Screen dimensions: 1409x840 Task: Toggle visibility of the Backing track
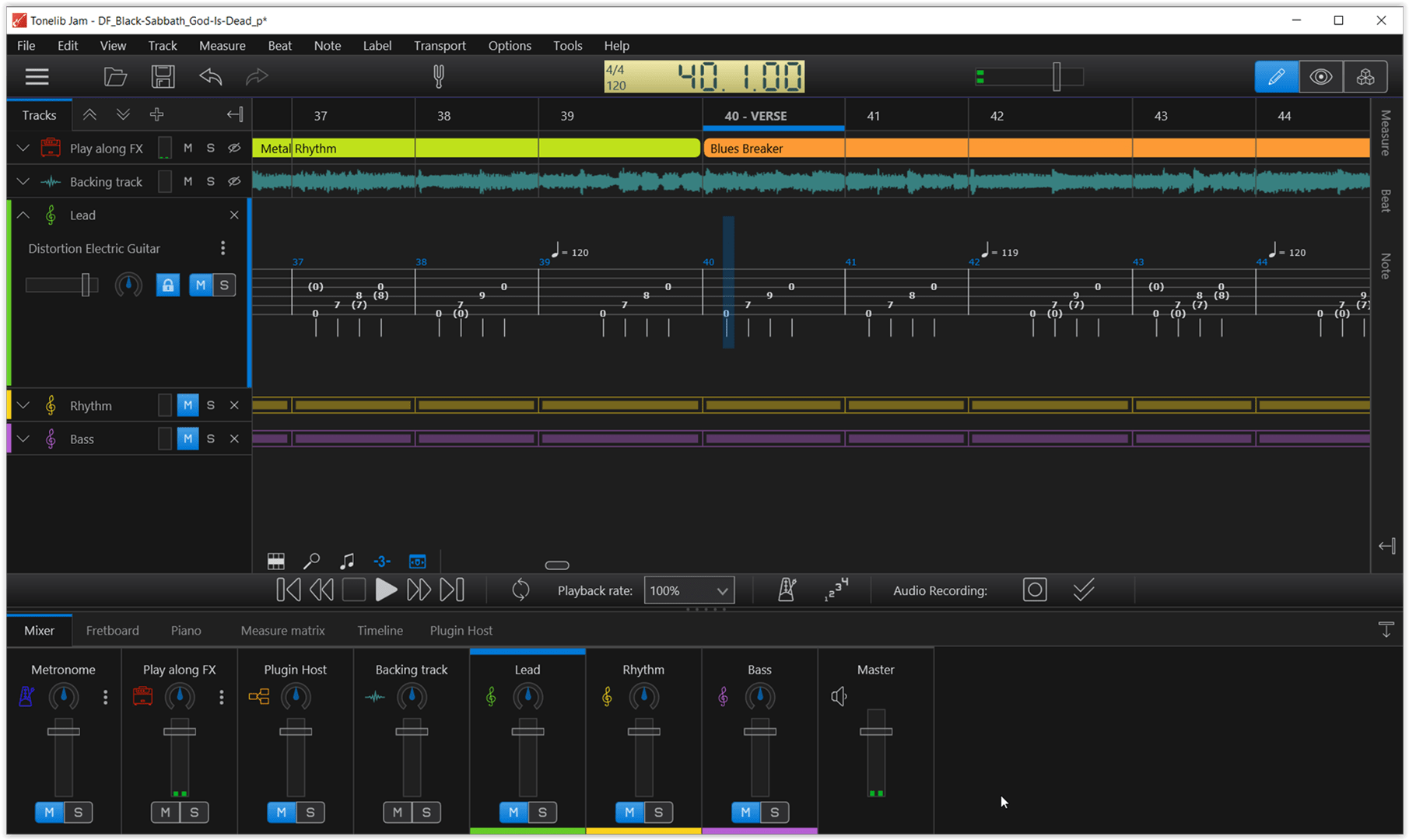point(233,180)
